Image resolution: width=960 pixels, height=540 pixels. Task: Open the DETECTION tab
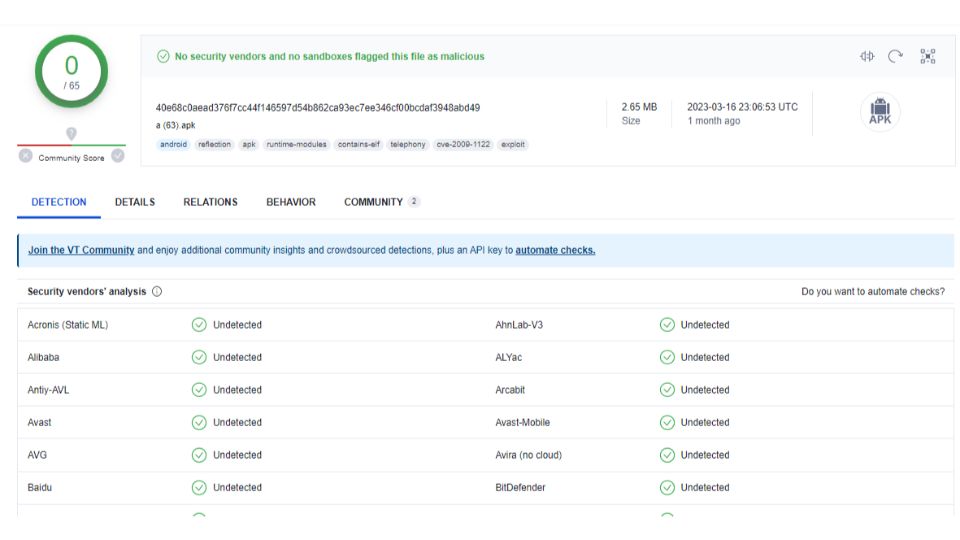point(59,202)
